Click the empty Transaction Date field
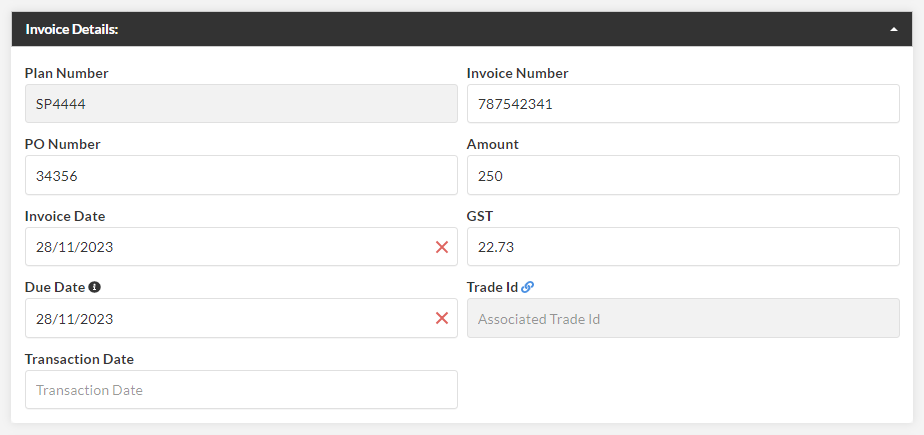Image resolution: width=924 pixels, height=435 pixels. [x=241, y=390]
